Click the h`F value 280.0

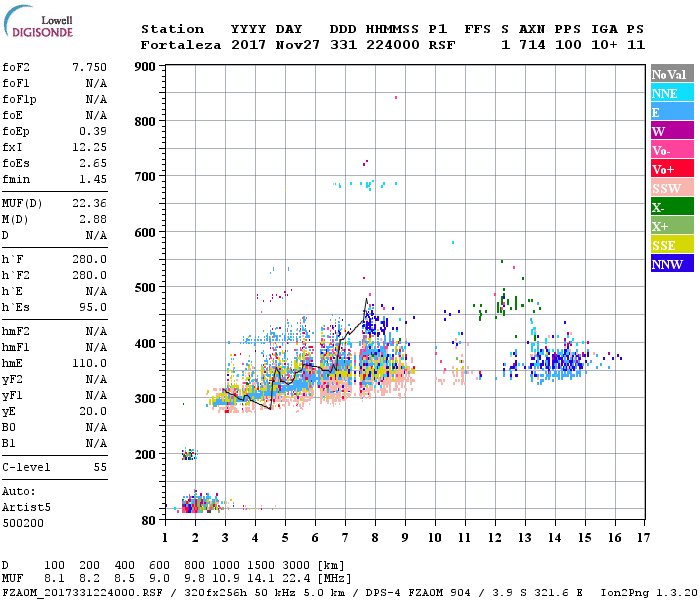89,259
